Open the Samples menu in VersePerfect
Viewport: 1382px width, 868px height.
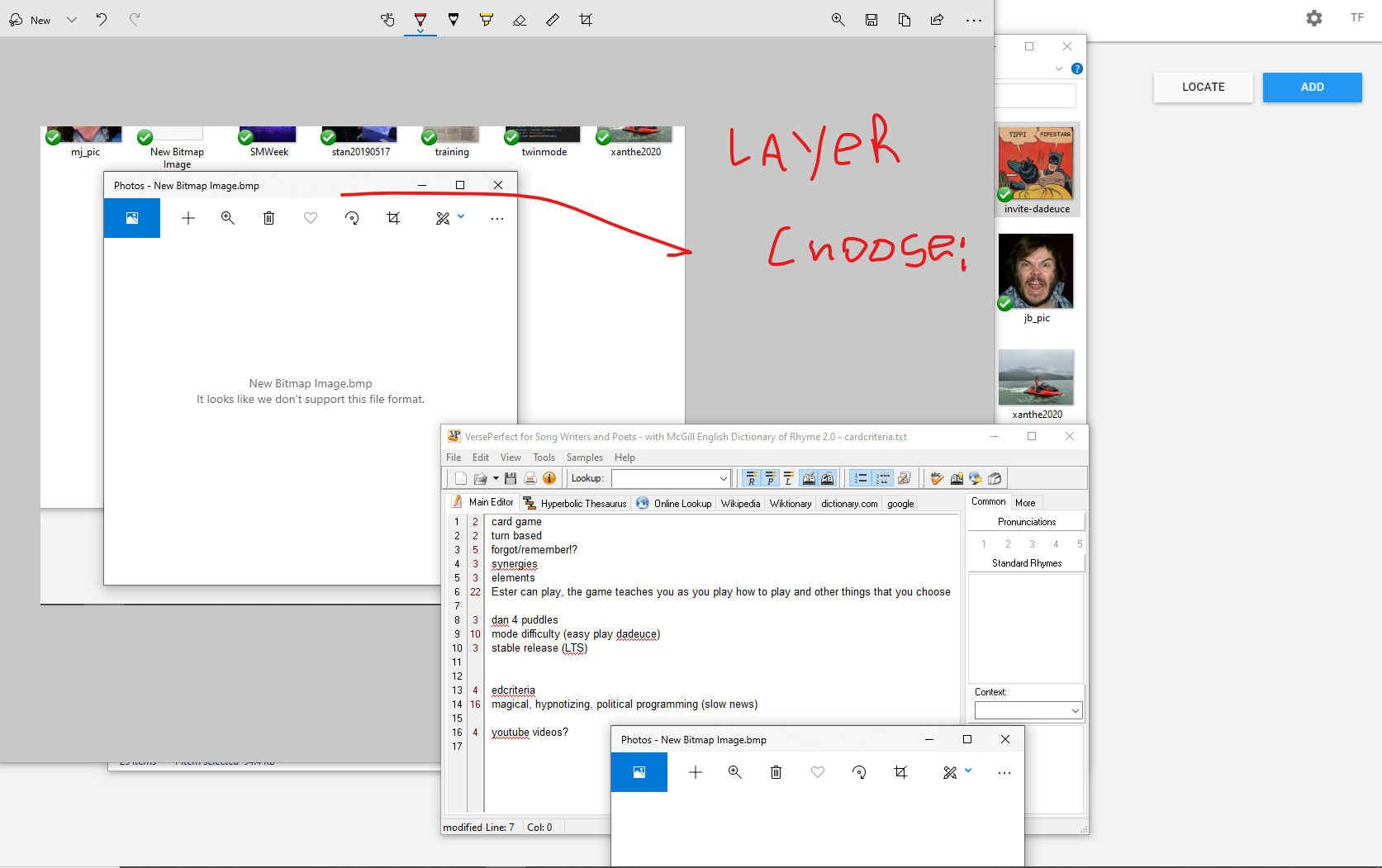585,458
